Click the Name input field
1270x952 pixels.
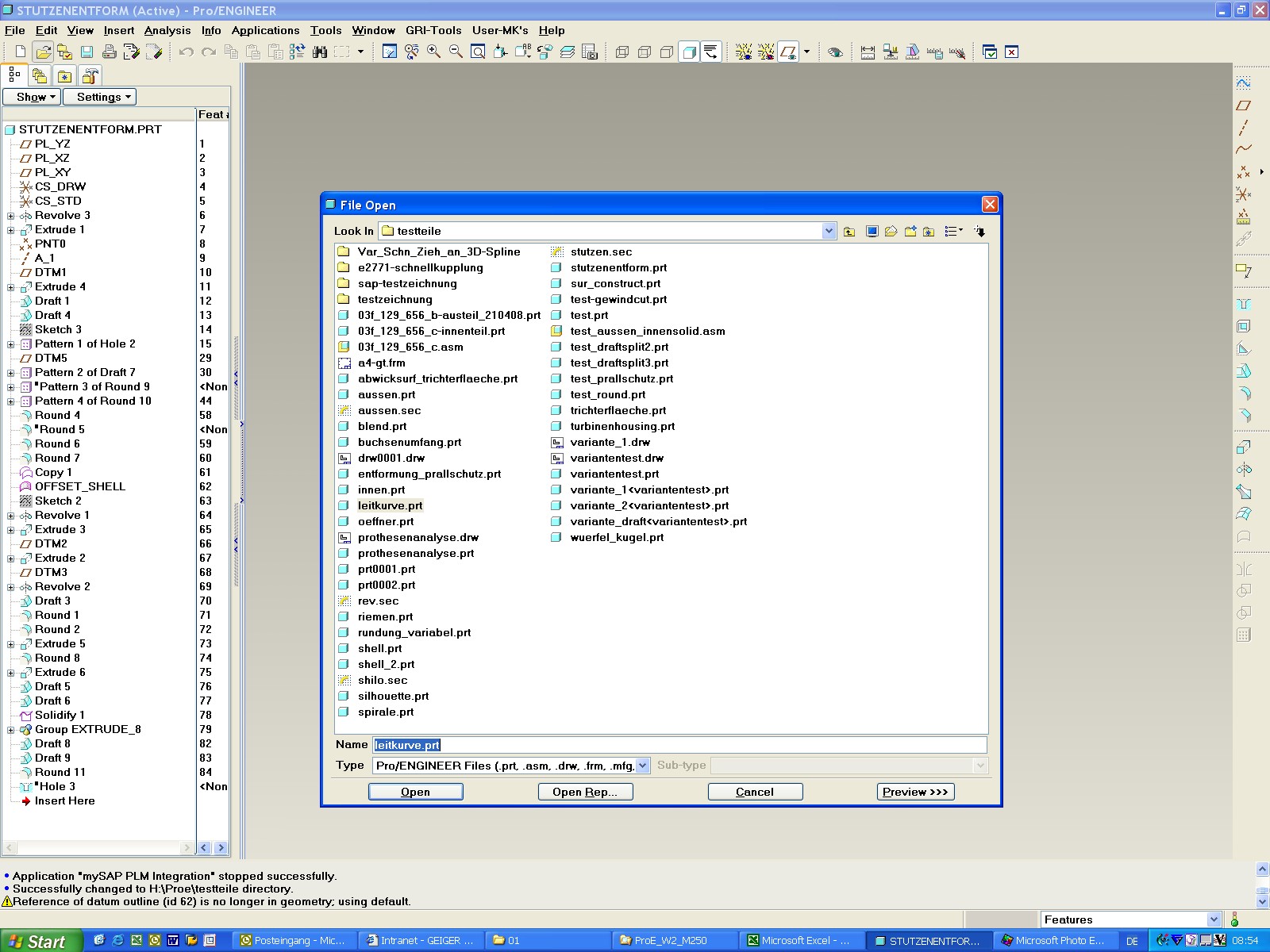[679, 745]
